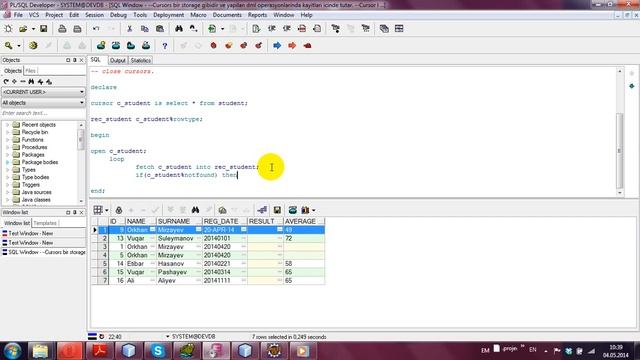Click the lock icon in result grid toolbar
640x360 pixels.
119,210
